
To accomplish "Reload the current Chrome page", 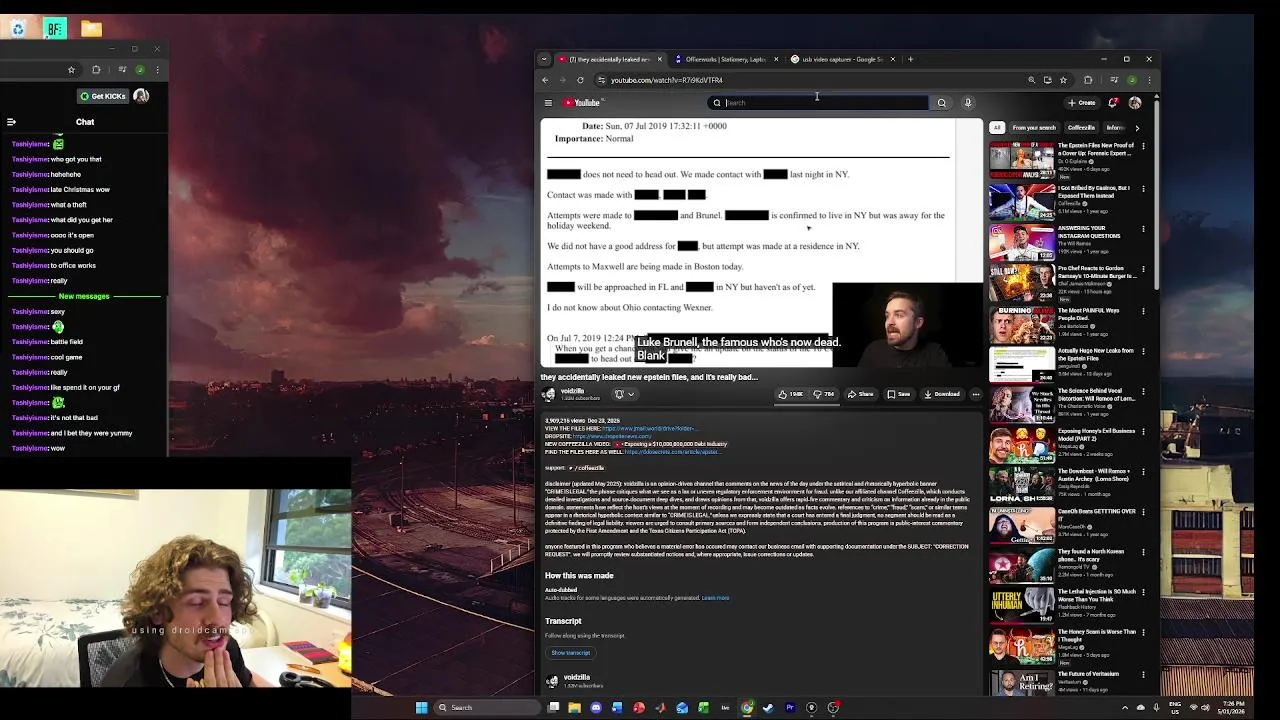I will point(580,80).
